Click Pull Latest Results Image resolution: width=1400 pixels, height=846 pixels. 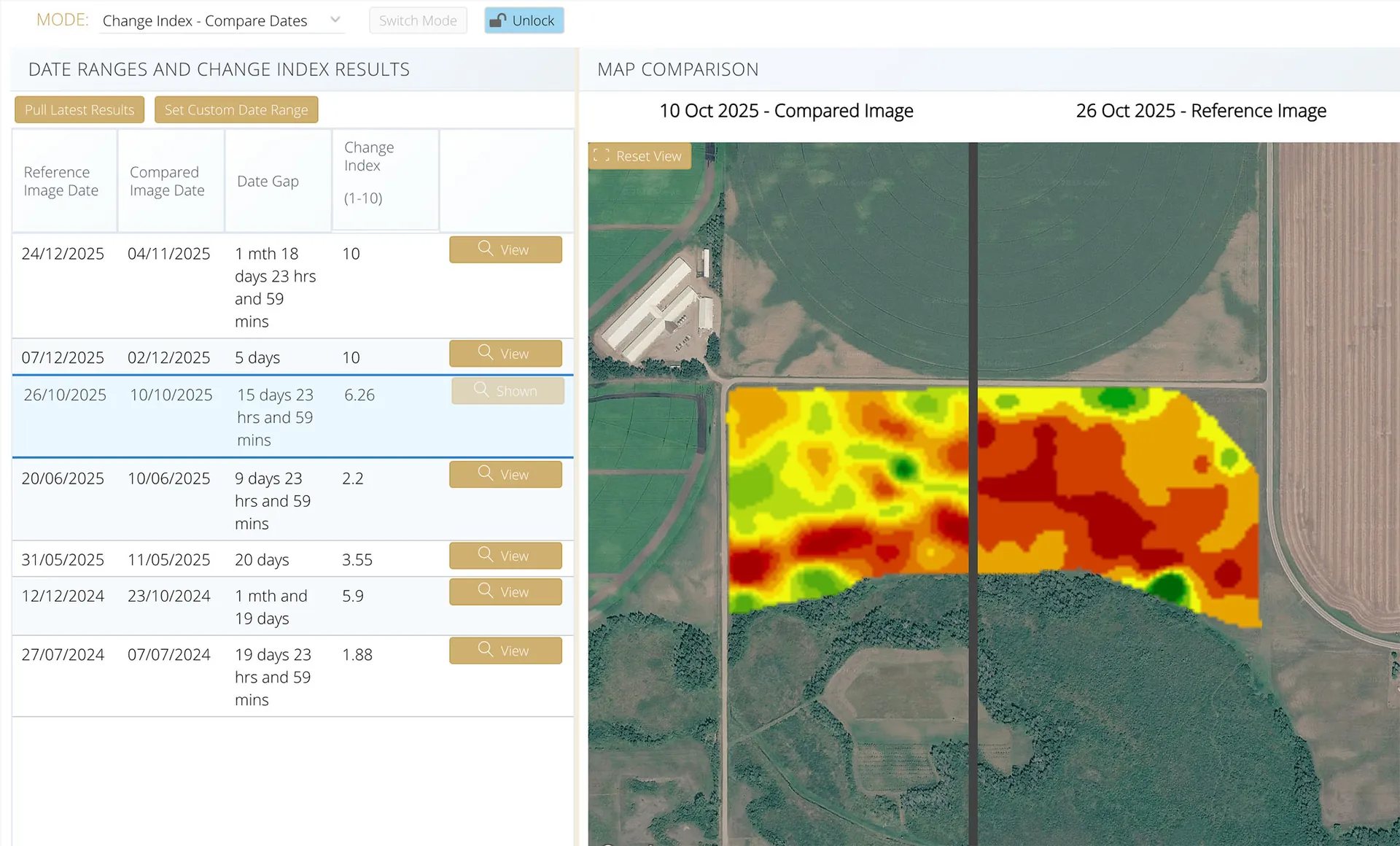(79, 109)
